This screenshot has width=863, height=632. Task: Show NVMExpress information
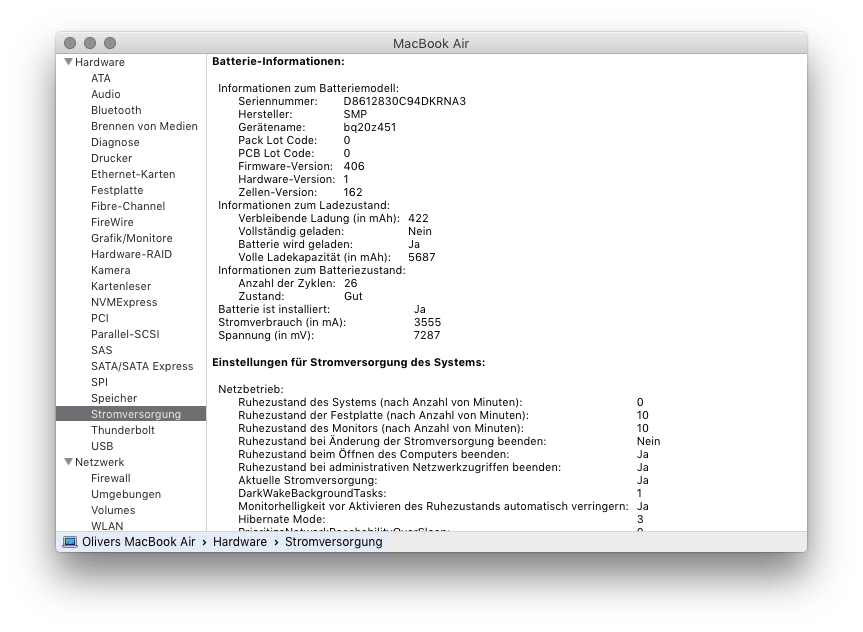[124, 302]
